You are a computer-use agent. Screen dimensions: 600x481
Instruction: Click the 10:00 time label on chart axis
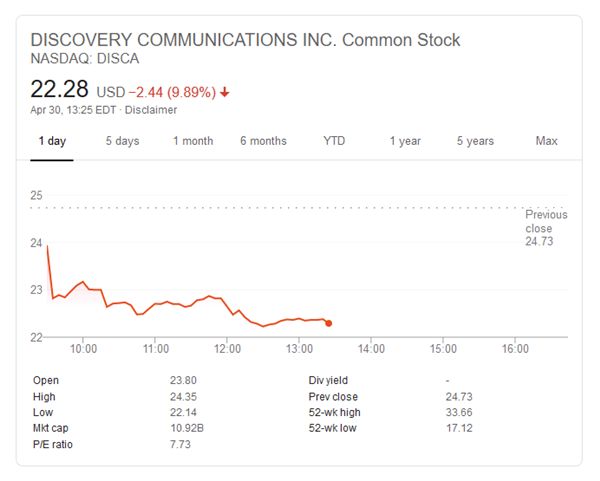(83, 349)
